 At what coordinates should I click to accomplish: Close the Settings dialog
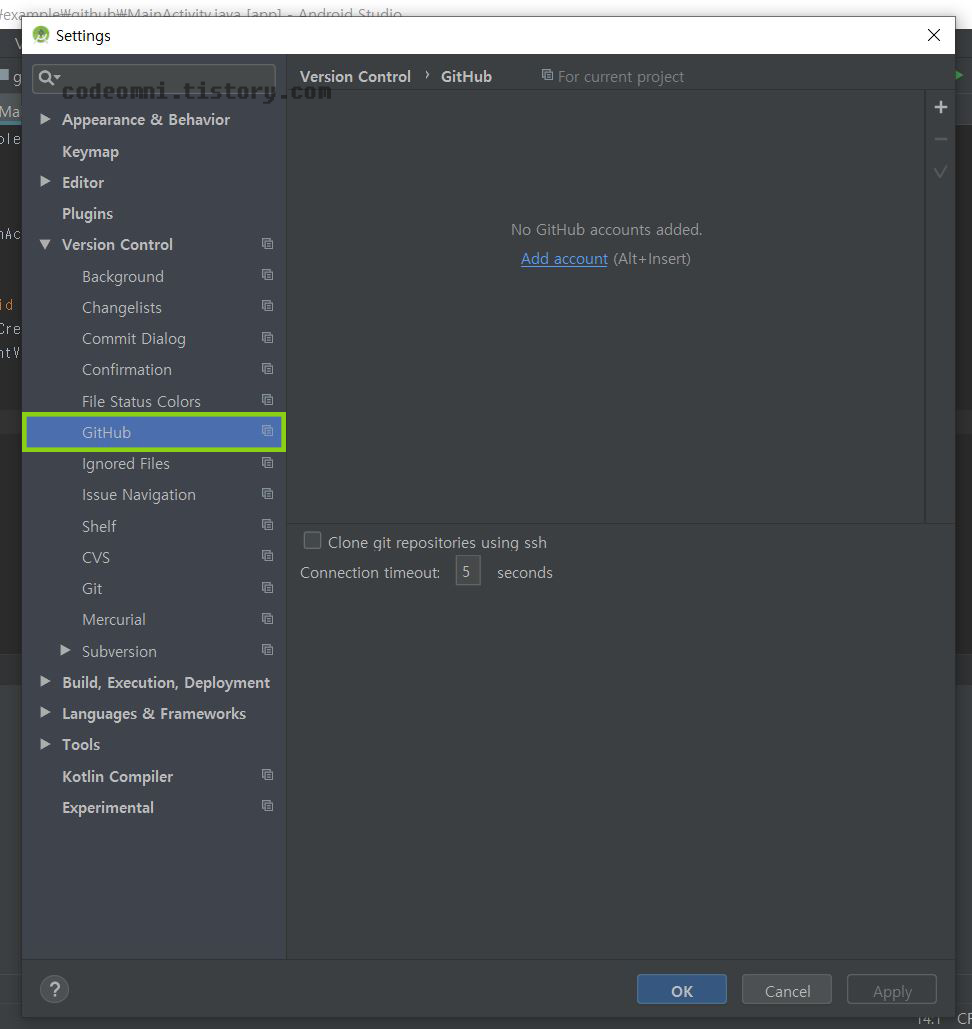tap(934, 35)
